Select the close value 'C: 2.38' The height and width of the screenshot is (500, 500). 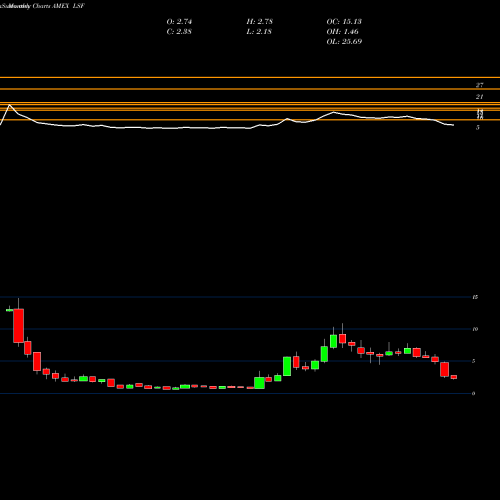[x=179, y=31]
